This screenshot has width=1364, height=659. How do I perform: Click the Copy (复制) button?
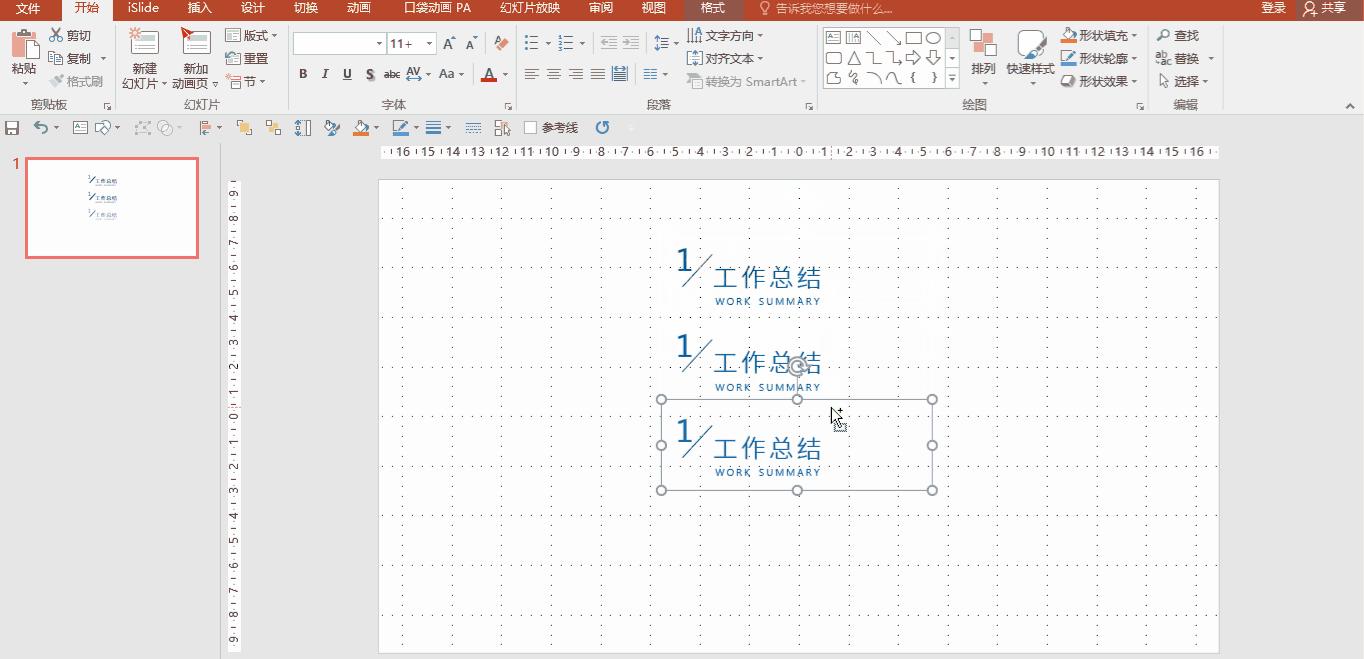pos(70,58)
